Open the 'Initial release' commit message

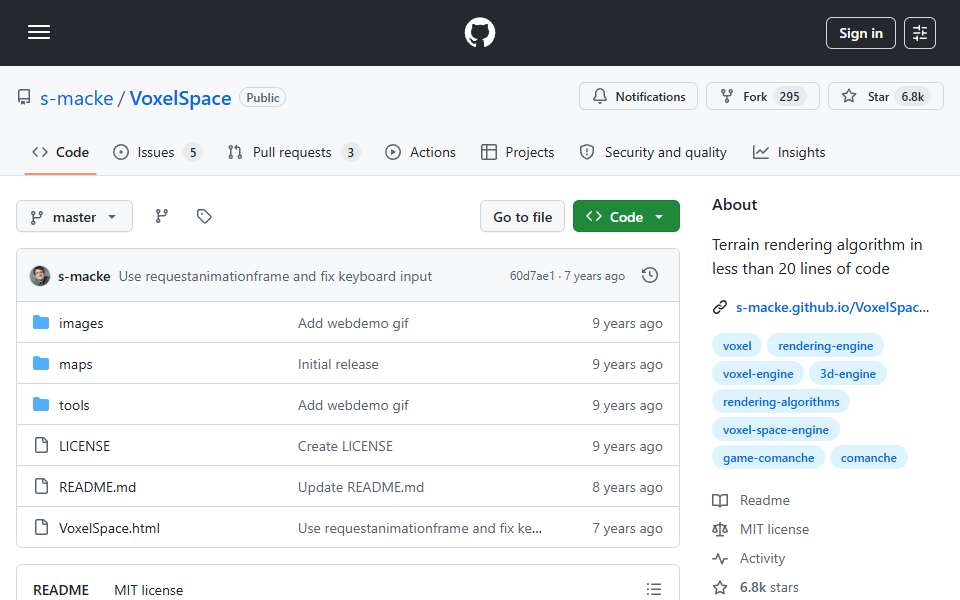[x=338, y=364]
